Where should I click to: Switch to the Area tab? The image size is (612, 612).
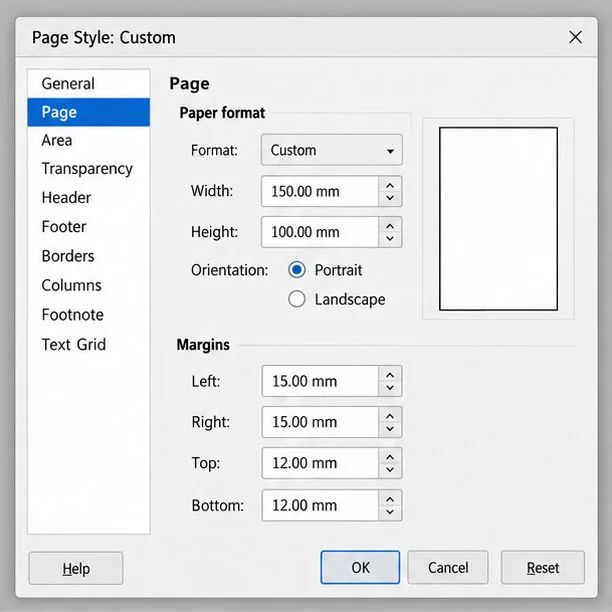pos(89,140)
